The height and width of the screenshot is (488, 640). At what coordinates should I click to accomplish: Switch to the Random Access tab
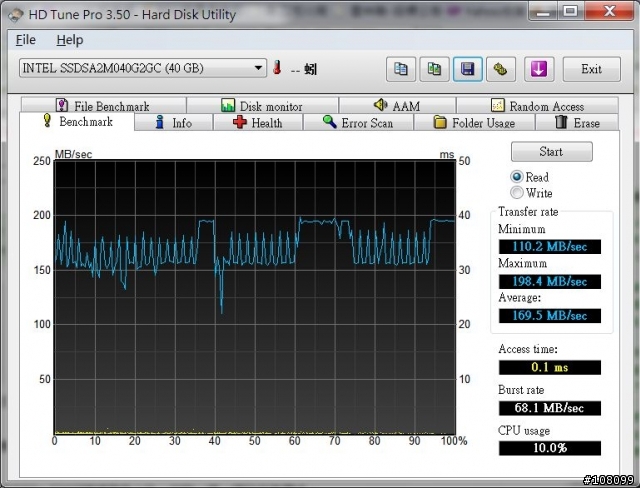[x=537, y=106]
